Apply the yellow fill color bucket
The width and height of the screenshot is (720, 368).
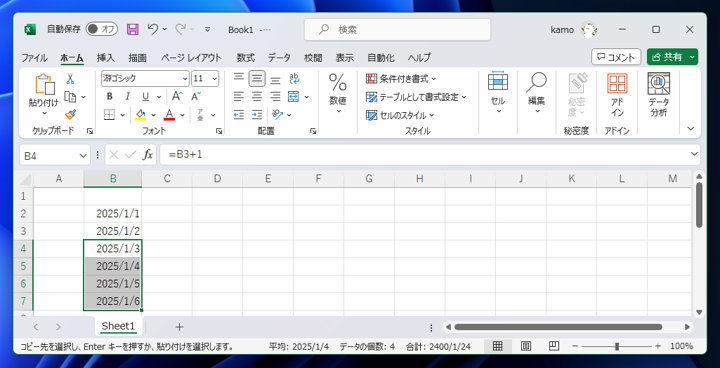(141, 114)
